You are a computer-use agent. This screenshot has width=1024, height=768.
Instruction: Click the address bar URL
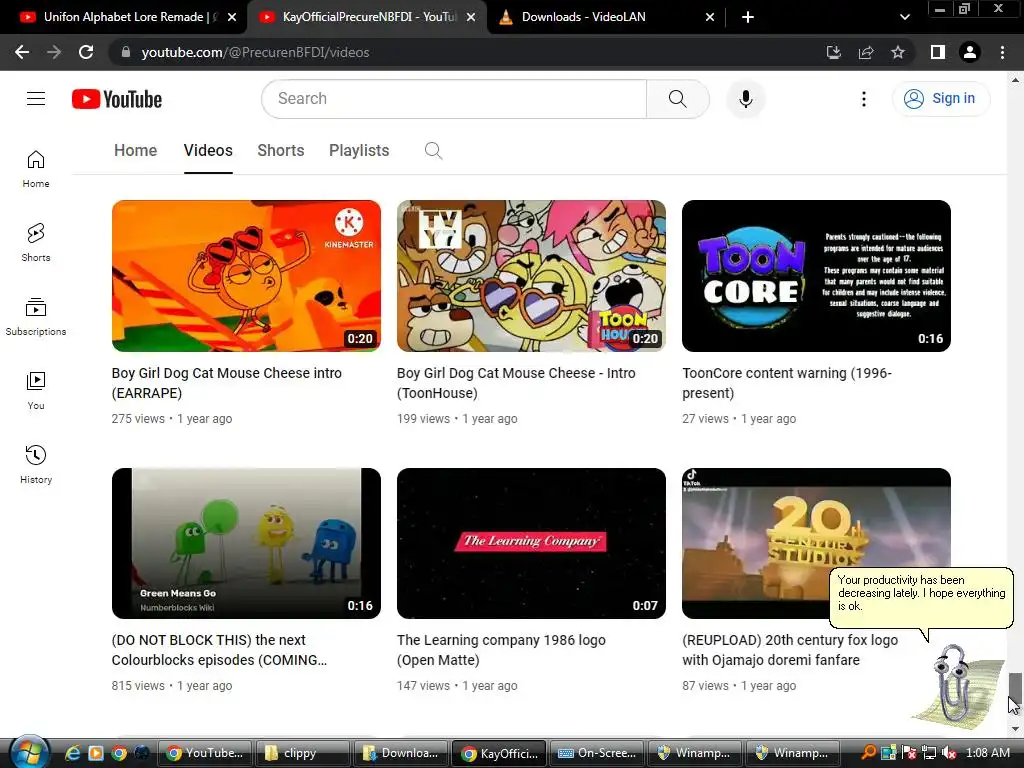(255, 52)
